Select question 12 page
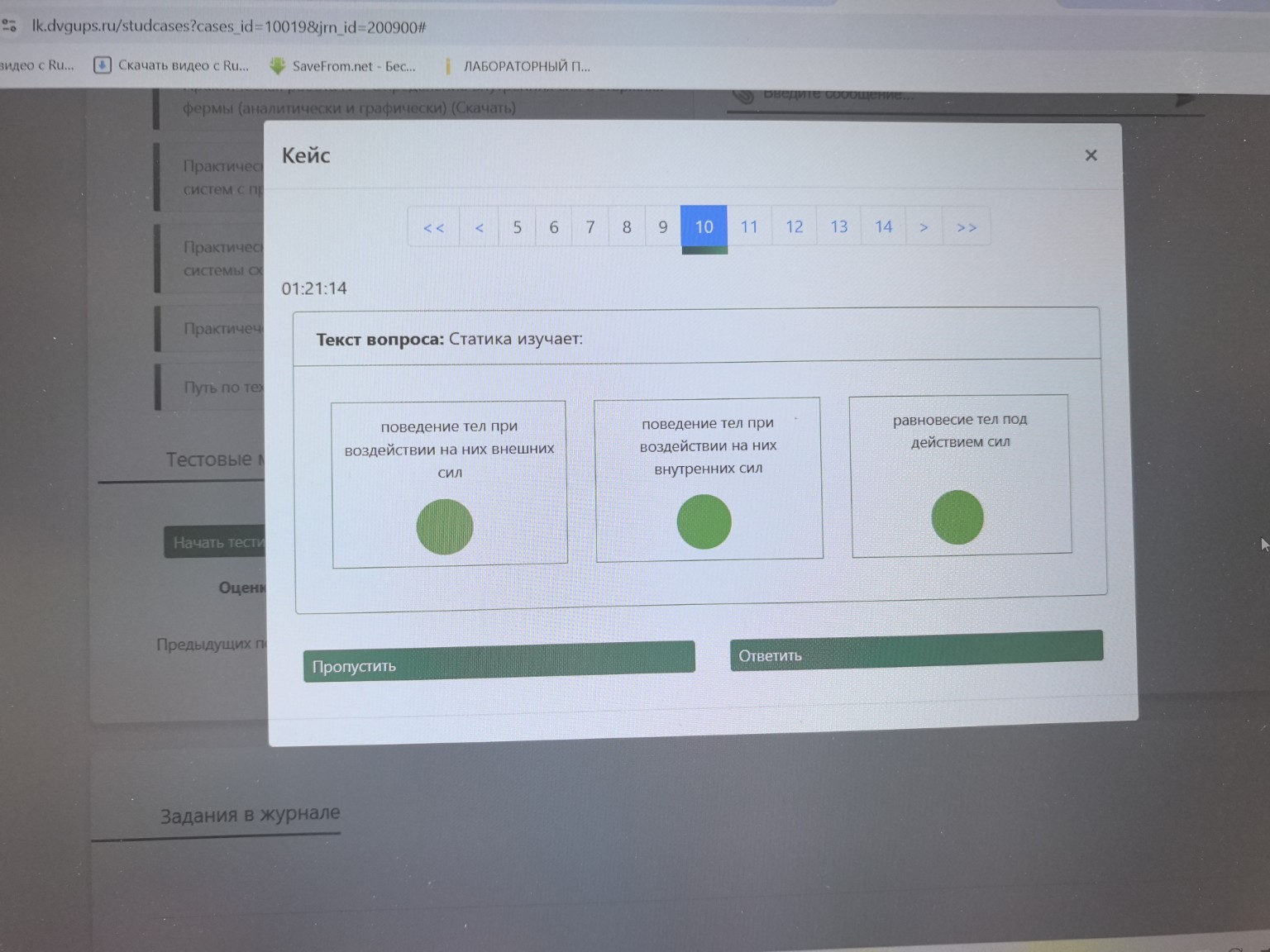The width and height of the screenshot is (1270, 952). [x=794, y=227]
